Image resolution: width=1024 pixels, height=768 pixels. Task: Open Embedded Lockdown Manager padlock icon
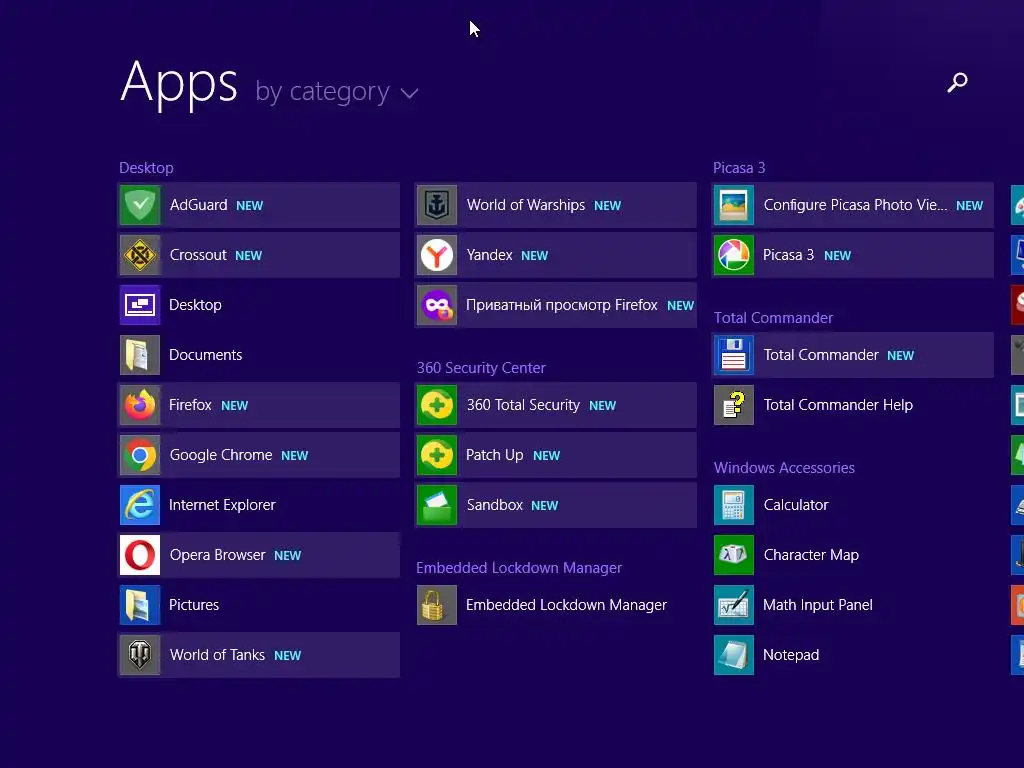point(437,605)
